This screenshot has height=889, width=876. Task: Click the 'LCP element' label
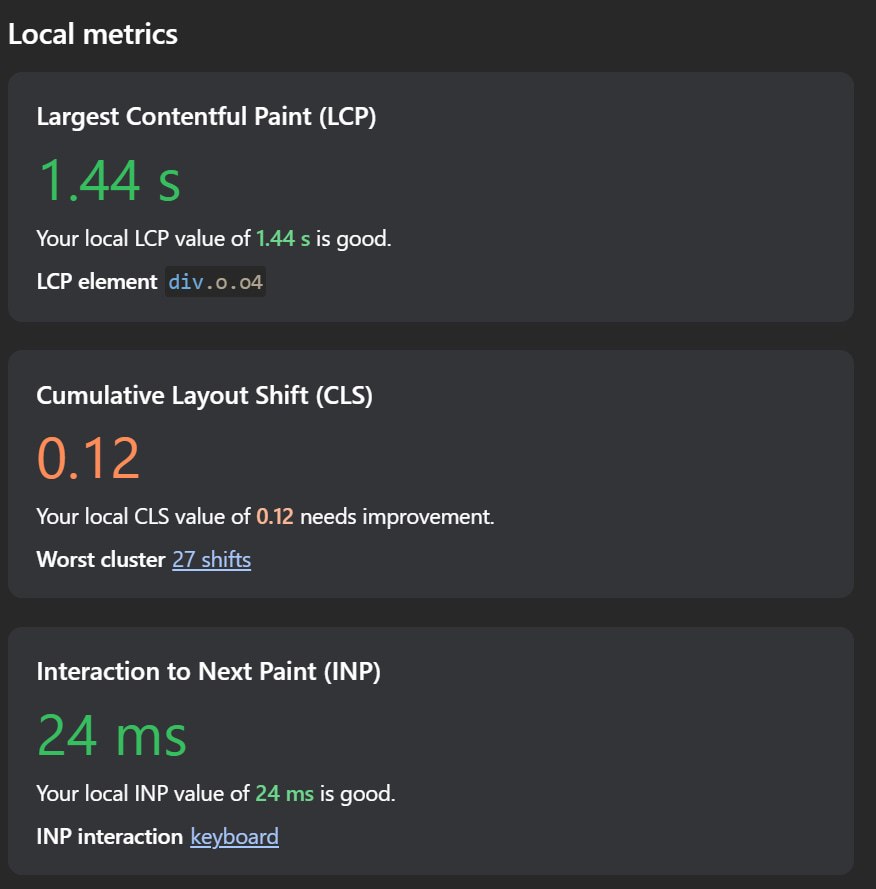pos(97,282)
